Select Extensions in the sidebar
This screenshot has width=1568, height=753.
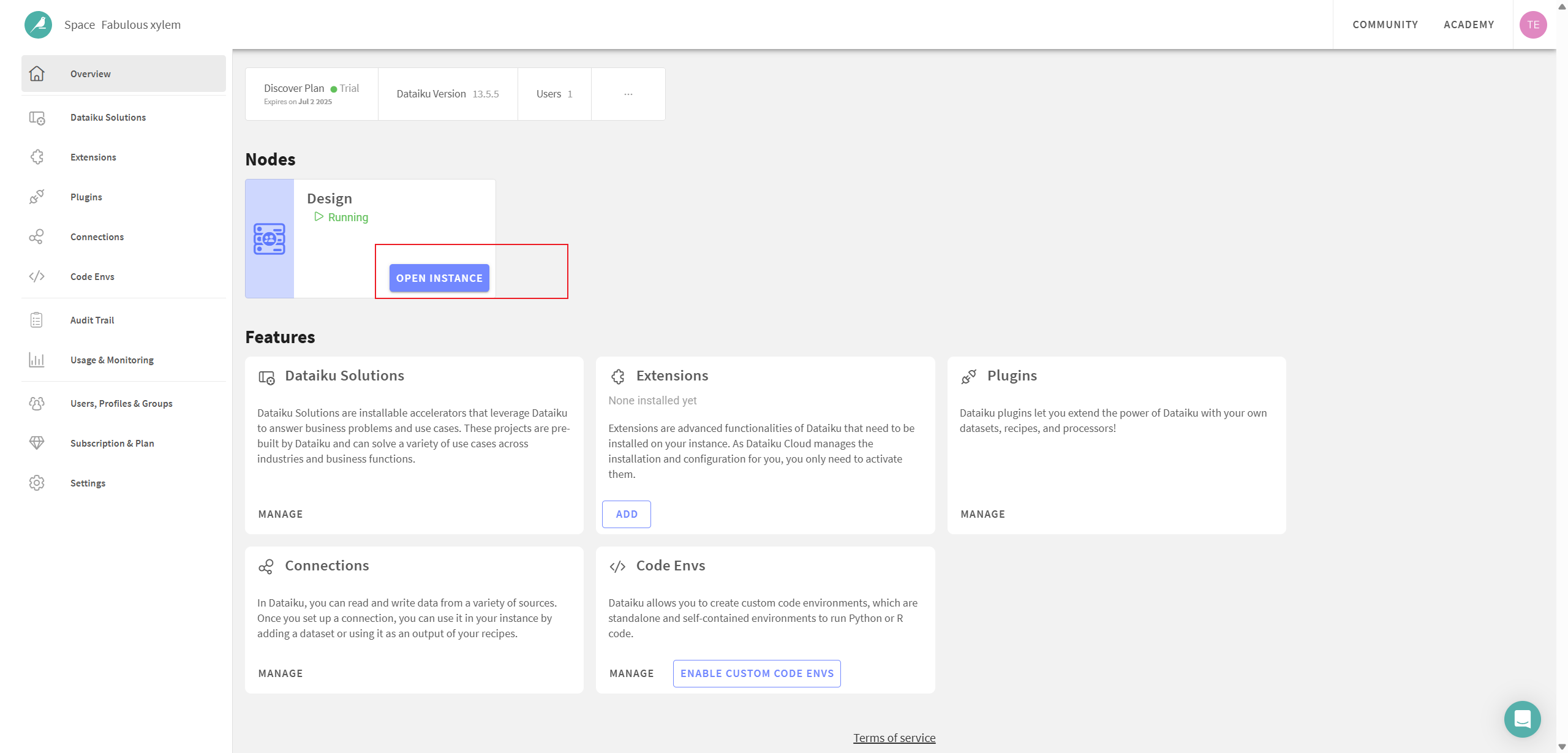click(124, 157)
